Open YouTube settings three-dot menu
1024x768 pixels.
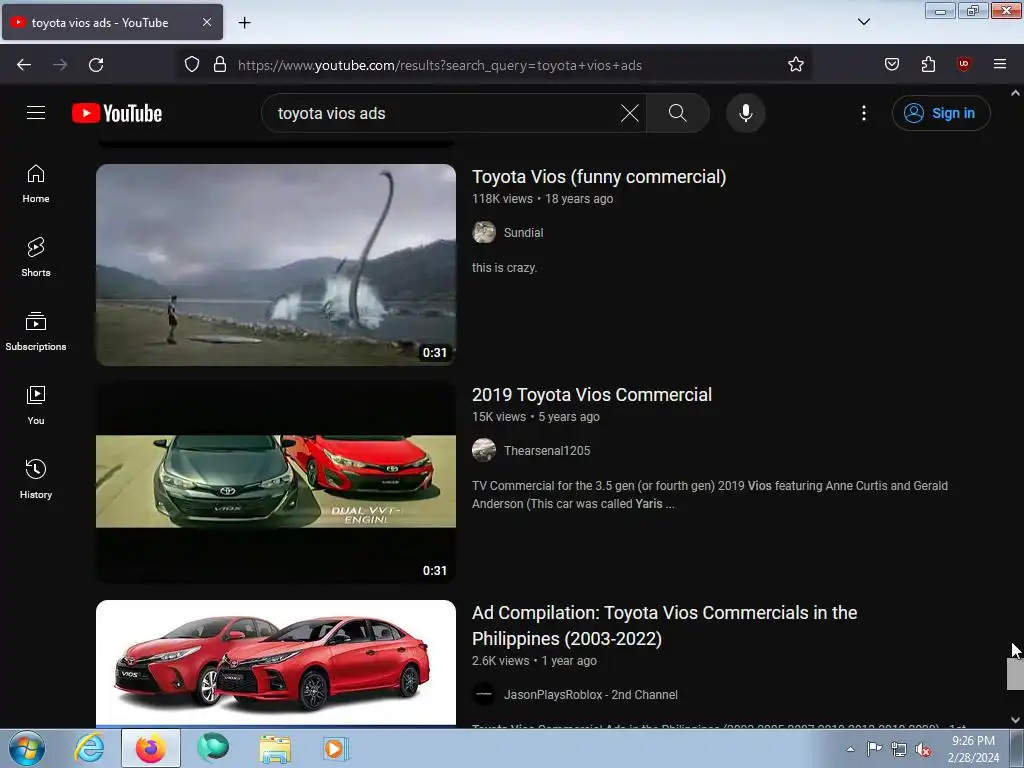point(864,113)
